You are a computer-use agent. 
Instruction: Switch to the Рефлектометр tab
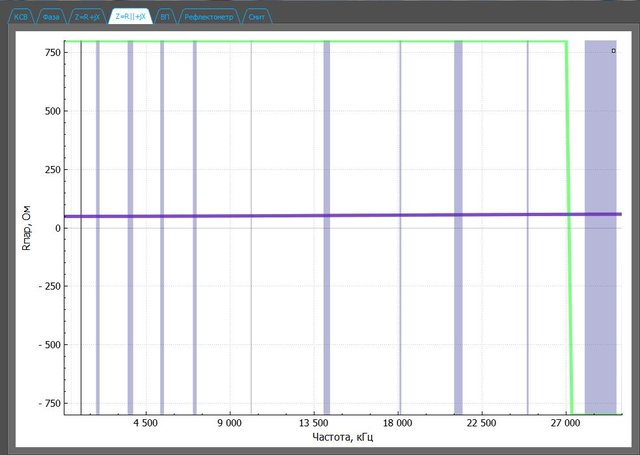pos(207,18)
